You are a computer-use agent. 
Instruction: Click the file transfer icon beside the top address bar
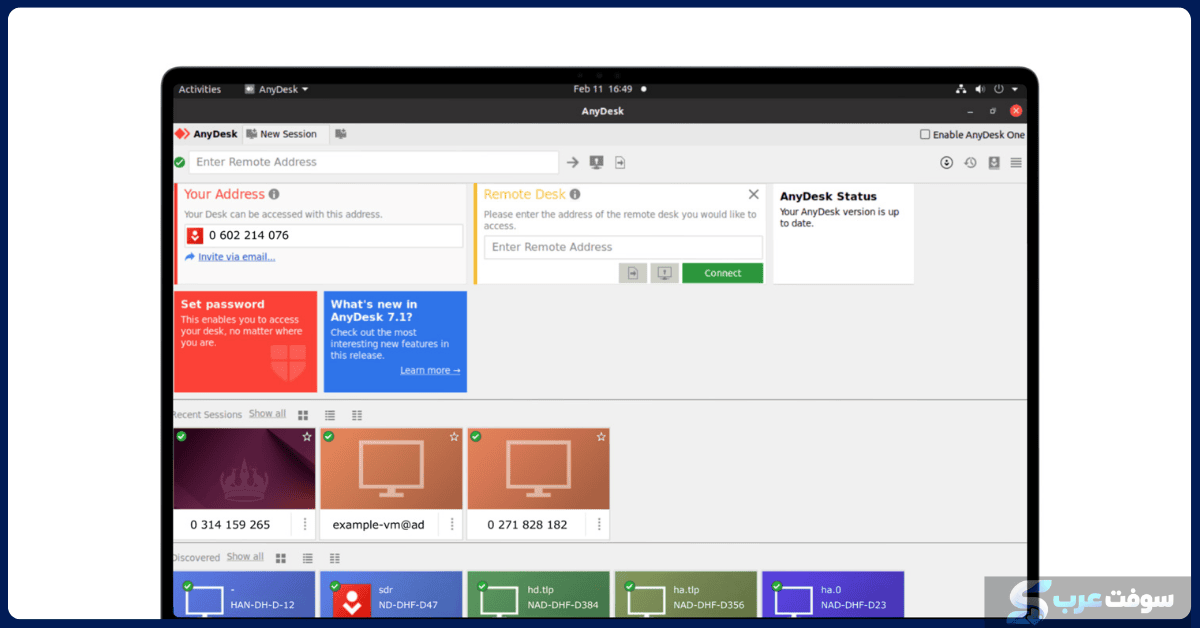pyautogui.click(x=620, y=162)
